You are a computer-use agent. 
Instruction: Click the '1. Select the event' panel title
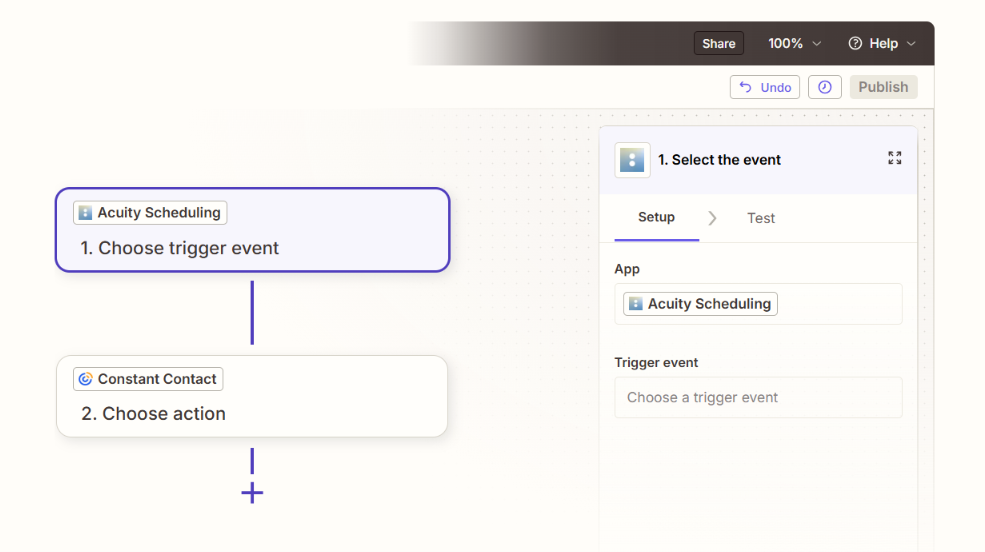tap(719, 160)
